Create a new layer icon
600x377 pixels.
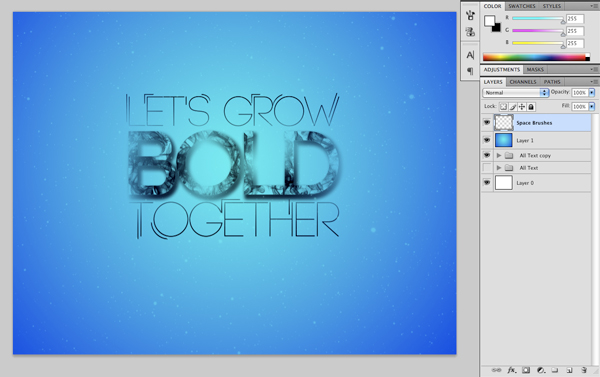[569, 370]
